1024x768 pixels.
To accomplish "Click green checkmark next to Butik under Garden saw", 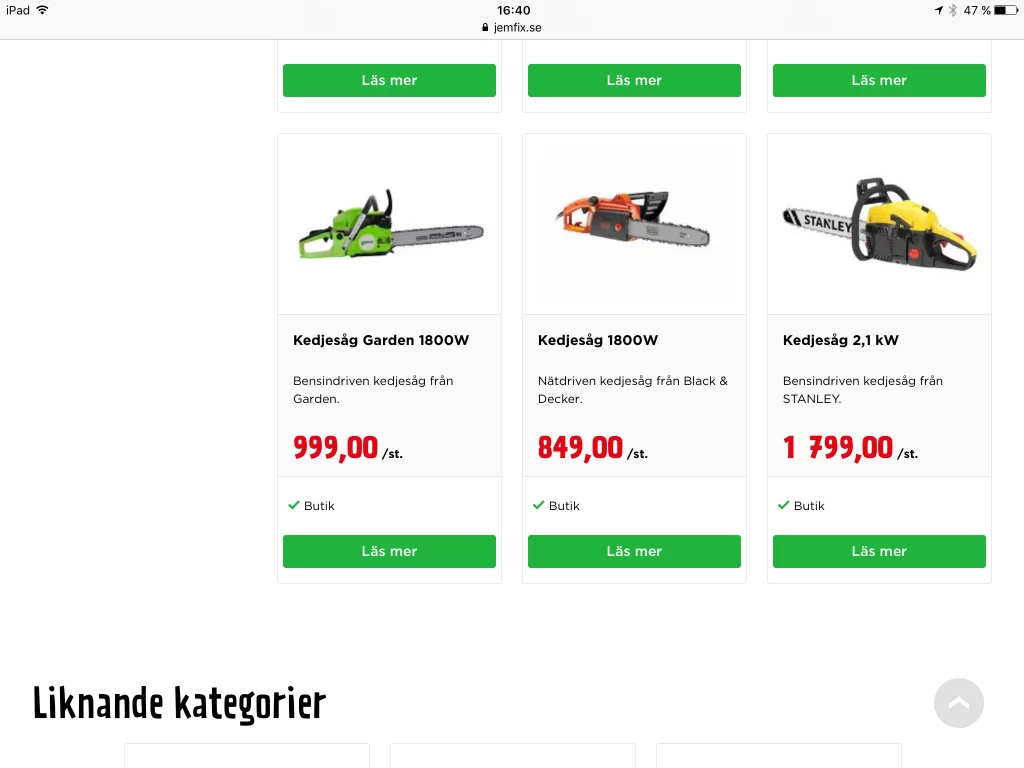I will click(x=294, y=505).
